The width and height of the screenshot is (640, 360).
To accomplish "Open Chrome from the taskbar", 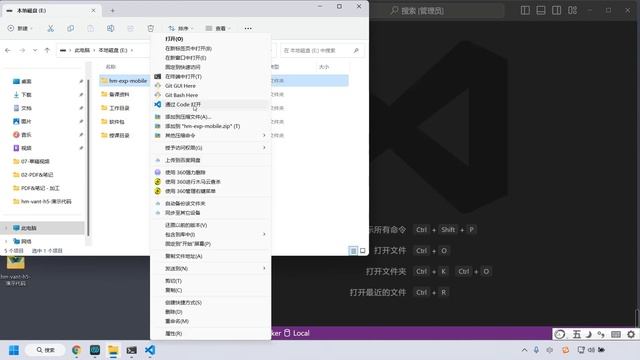I will 76,350.
